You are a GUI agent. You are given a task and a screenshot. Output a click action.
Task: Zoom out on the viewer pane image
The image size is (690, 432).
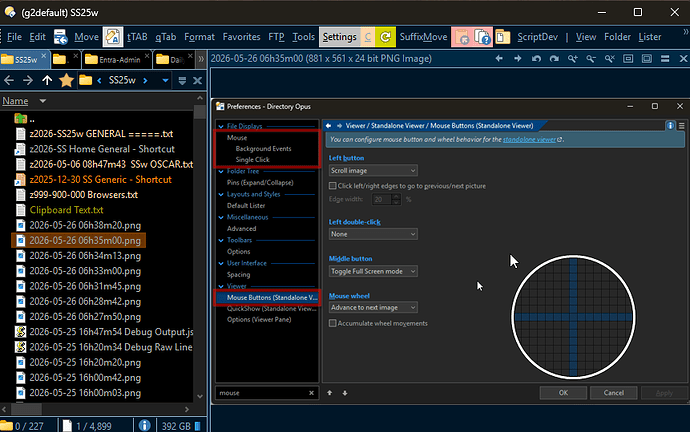point(591,59)
